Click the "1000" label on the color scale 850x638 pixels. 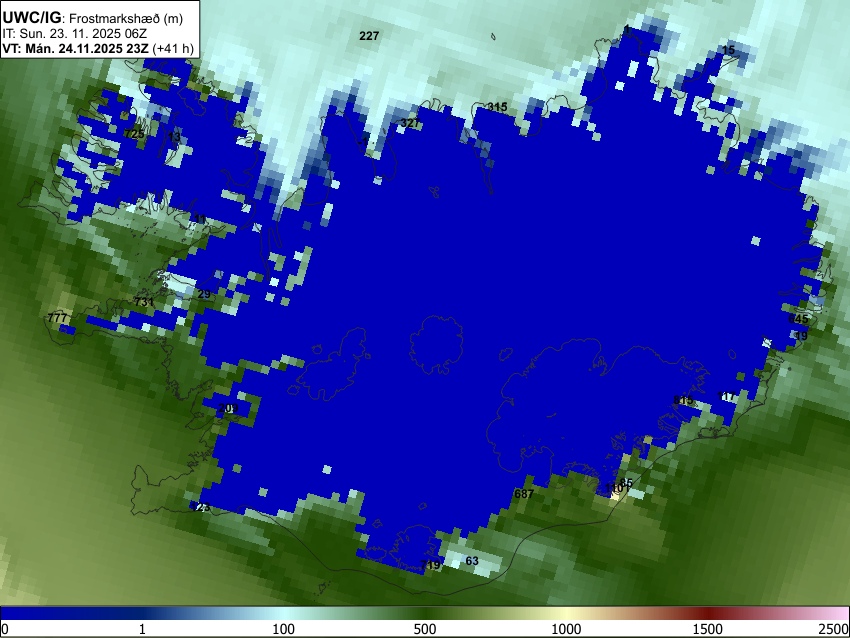[566, 629]
